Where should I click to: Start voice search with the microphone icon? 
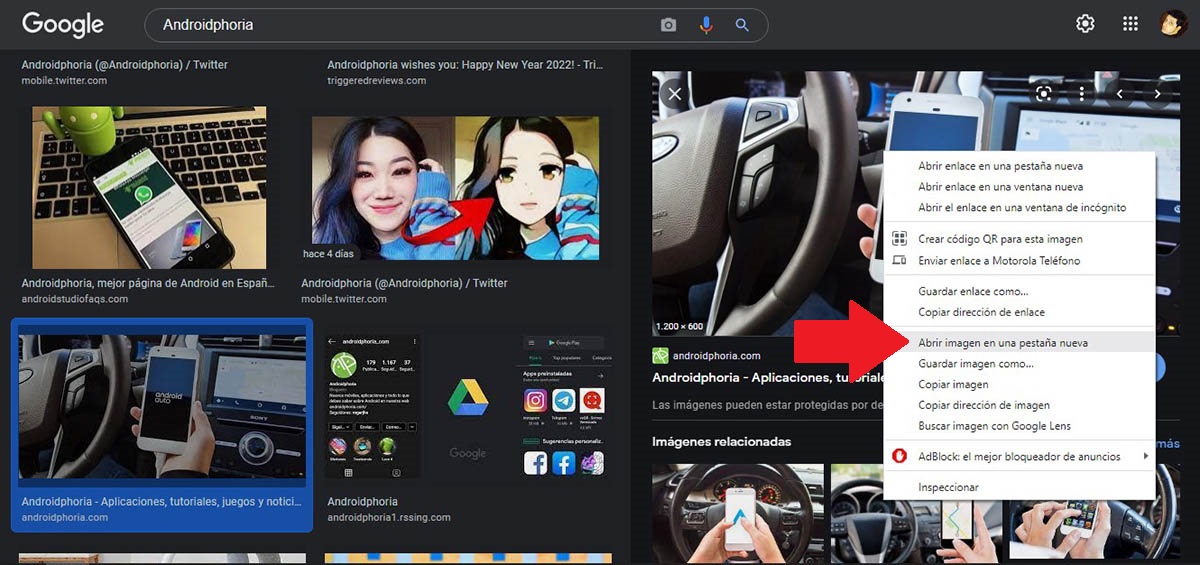[x=706, y=25]
